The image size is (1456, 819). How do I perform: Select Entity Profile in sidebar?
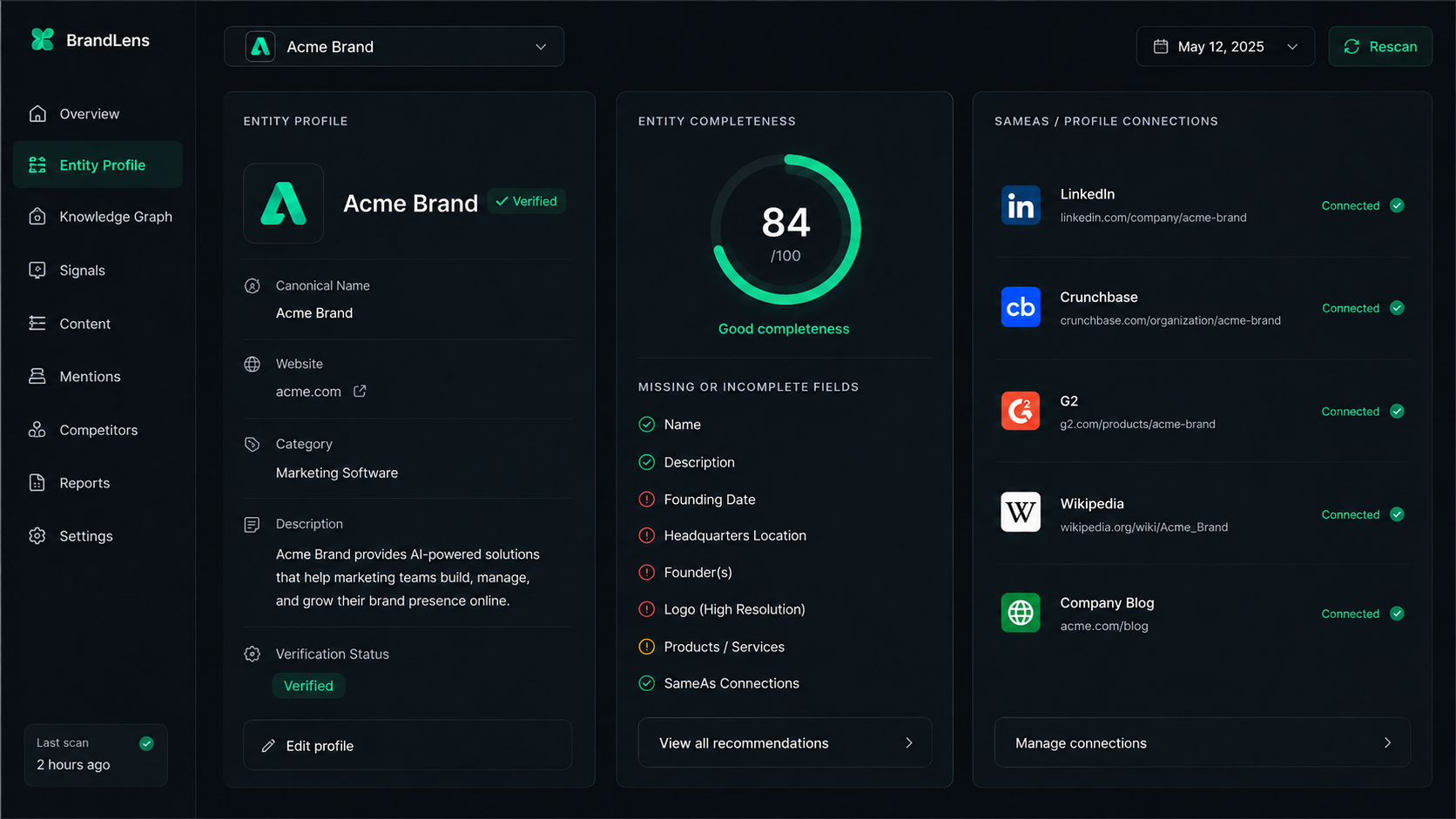[x=98, y=164]
